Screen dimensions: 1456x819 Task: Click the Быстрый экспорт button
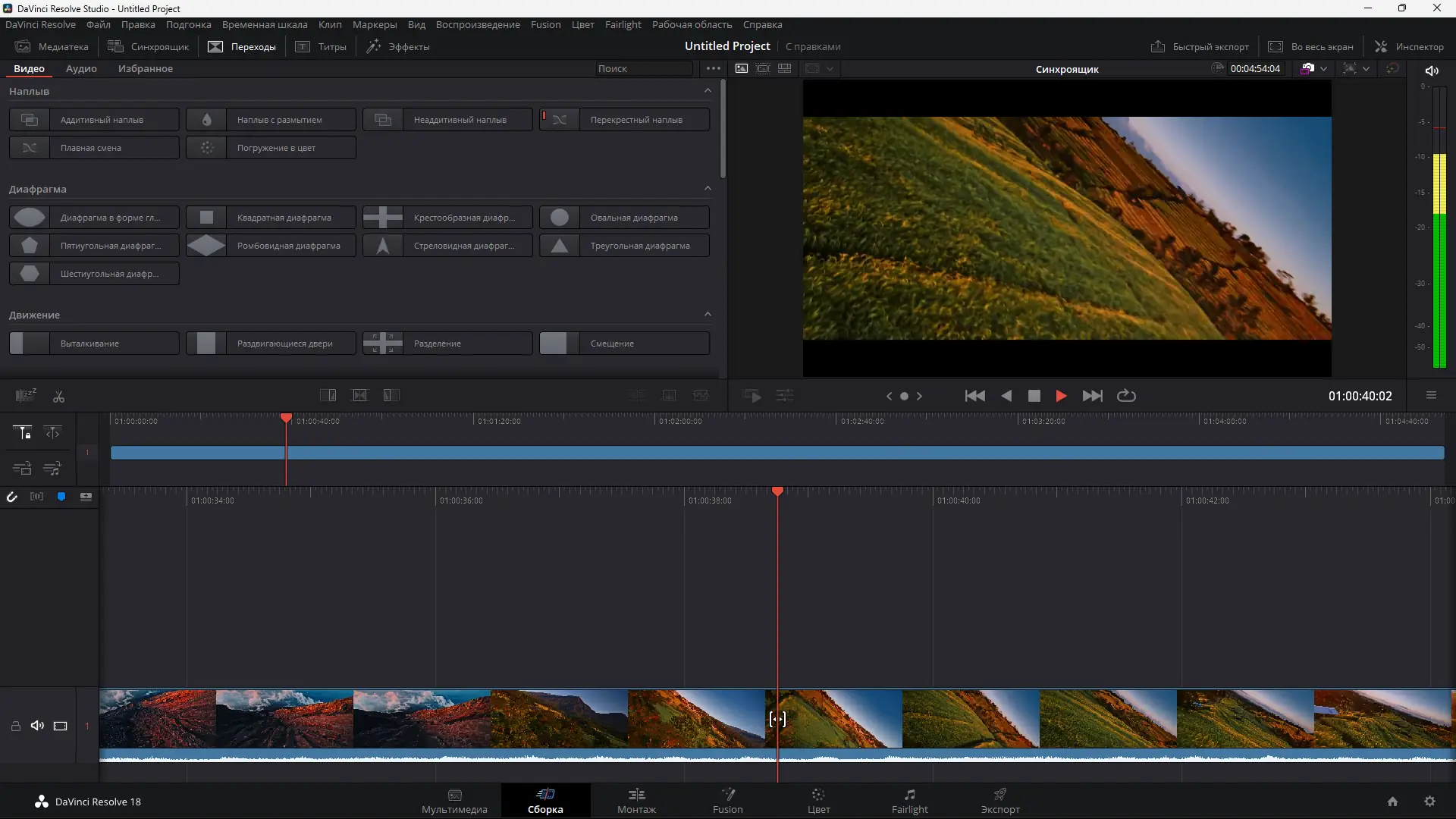click(1200, 46)
